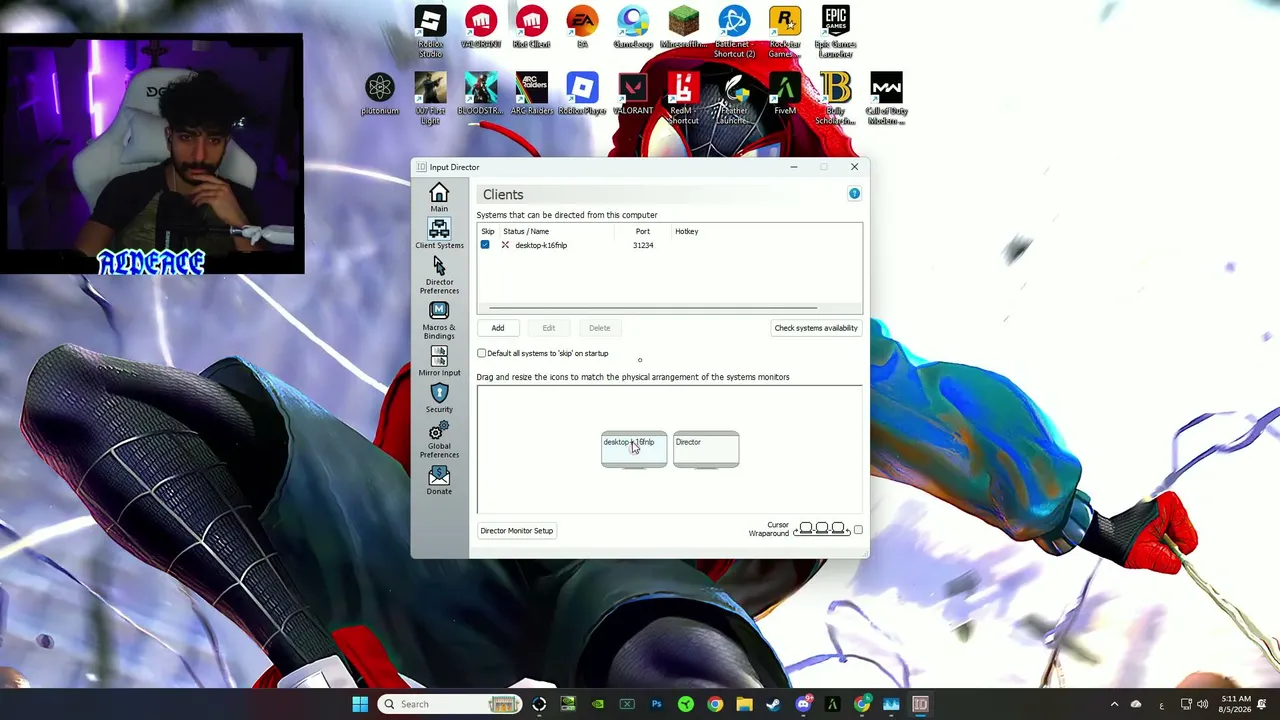Open Steam from the taskbar
The height and width of the screenshot is (720, 1280).
coord(773,704)
